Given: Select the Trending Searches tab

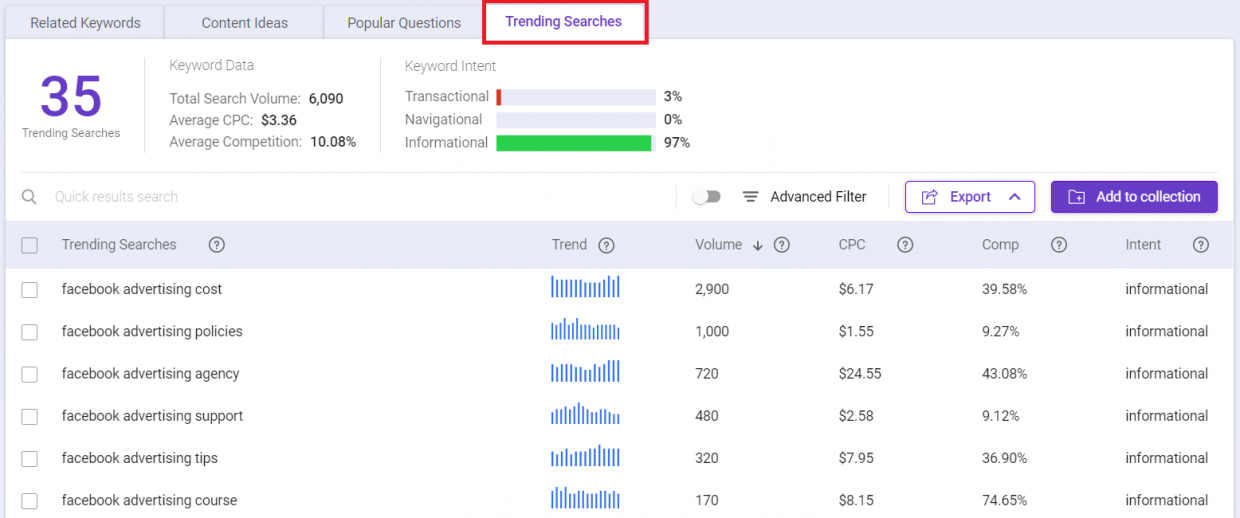Looking at the screenshot, I should coord(564,22).
